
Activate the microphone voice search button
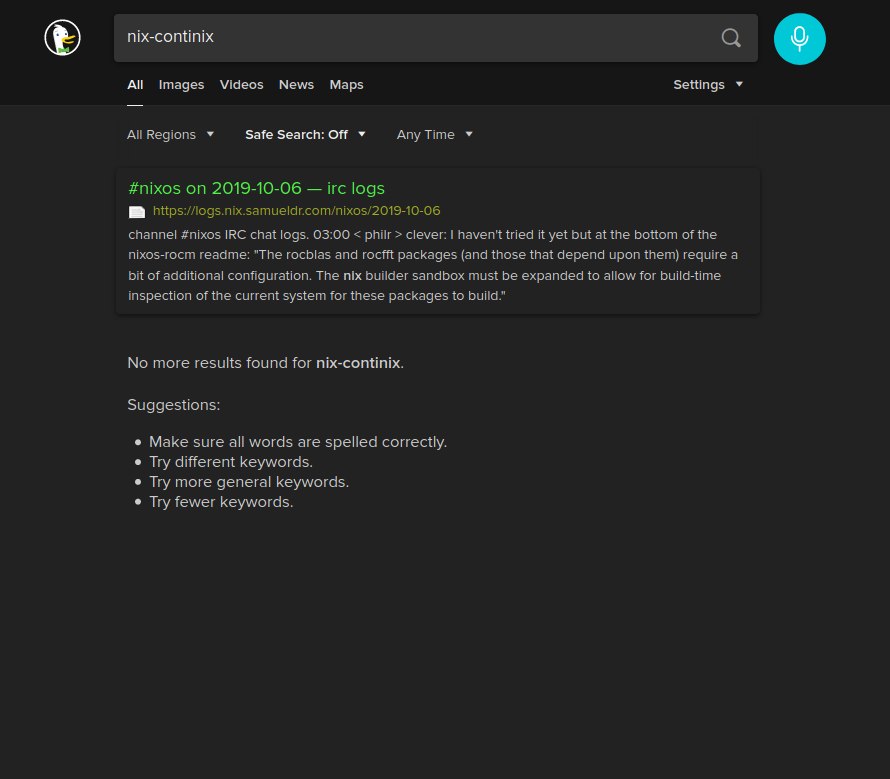(799, 39)
